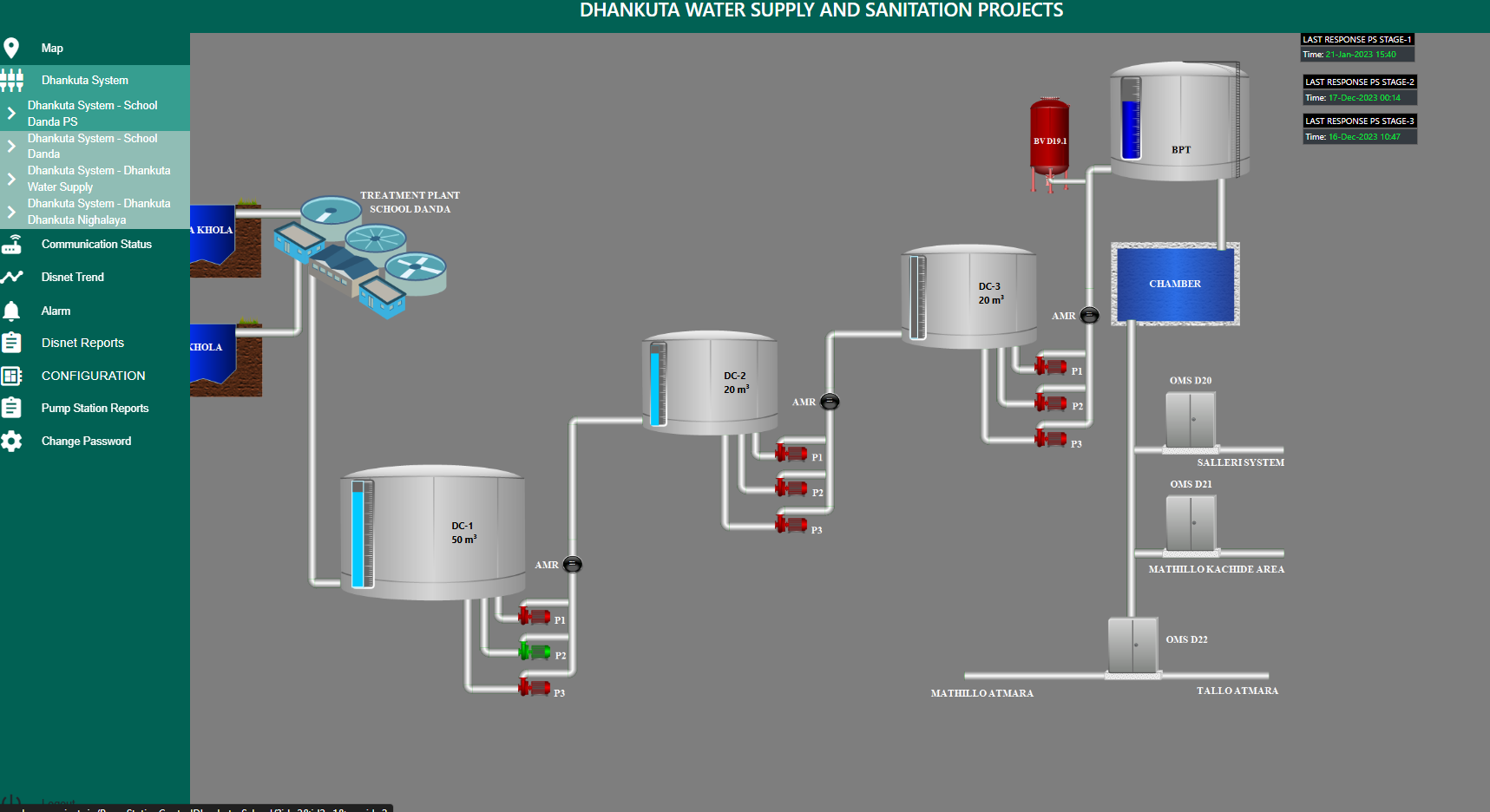Click the P3 pump icon near DC-3
This screenshot has height=812, width=1490.
click(x=1050, y=439)
